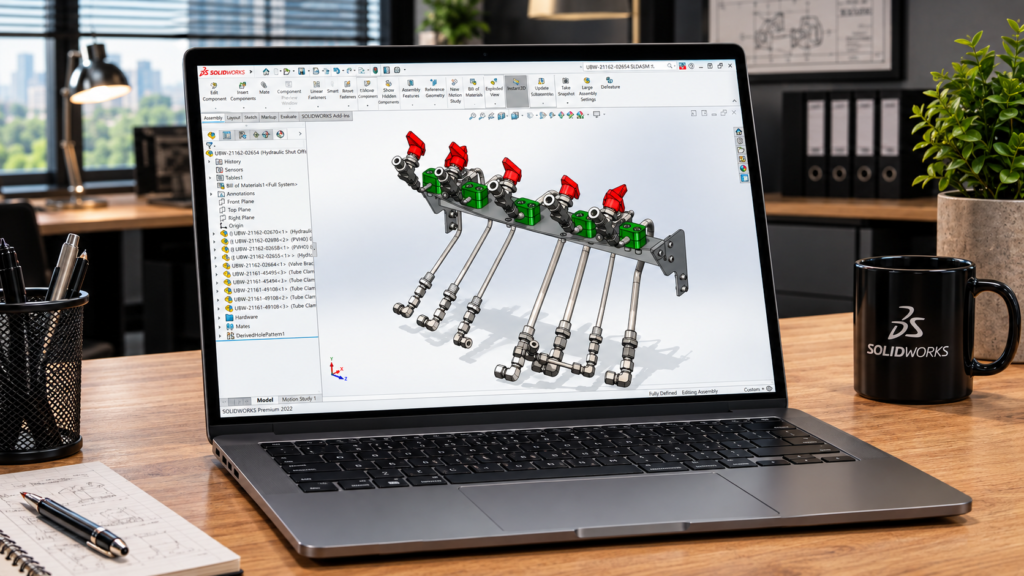Select the Front Plane item
The width and height of the screenshot is (1024, 576).
click(x=236, y=202)
